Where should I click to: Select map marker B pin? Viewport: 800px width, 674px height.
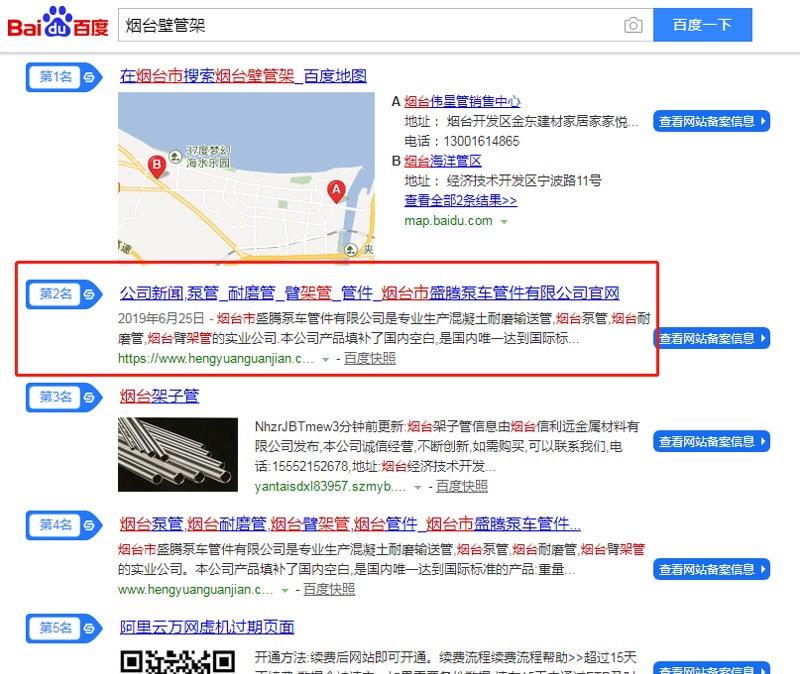tap(157, 166)
